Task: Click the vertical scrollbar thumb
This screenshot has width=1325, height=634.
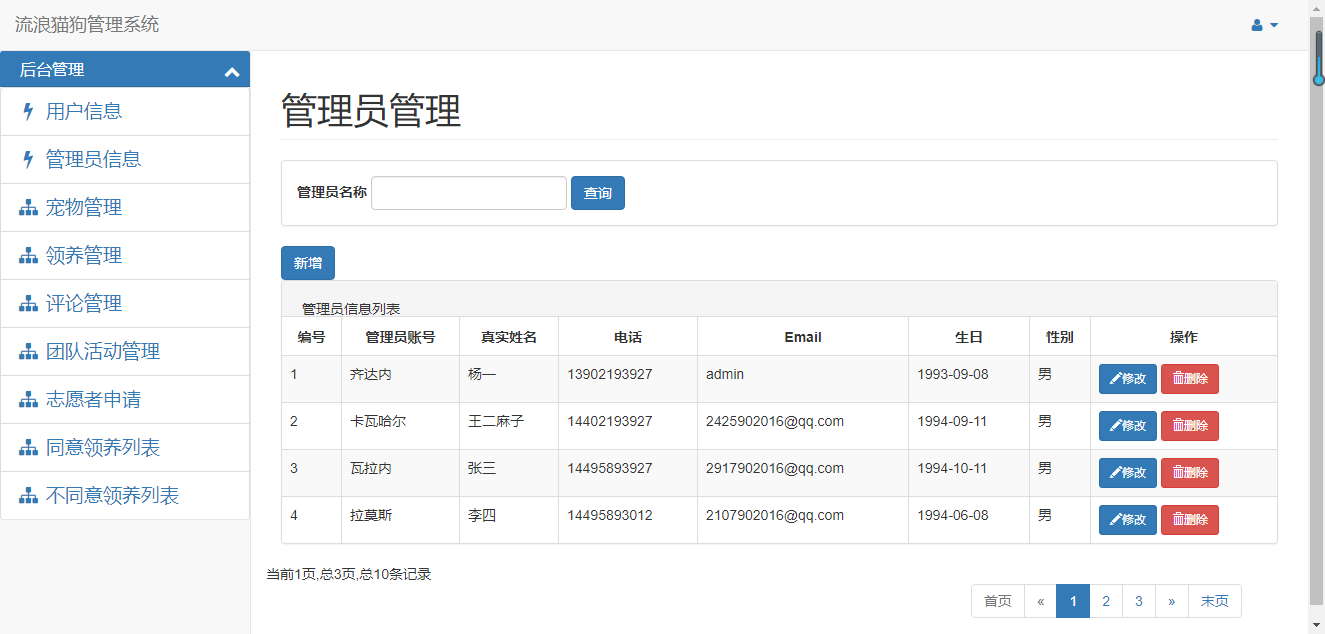Action: coord(1317,313)
